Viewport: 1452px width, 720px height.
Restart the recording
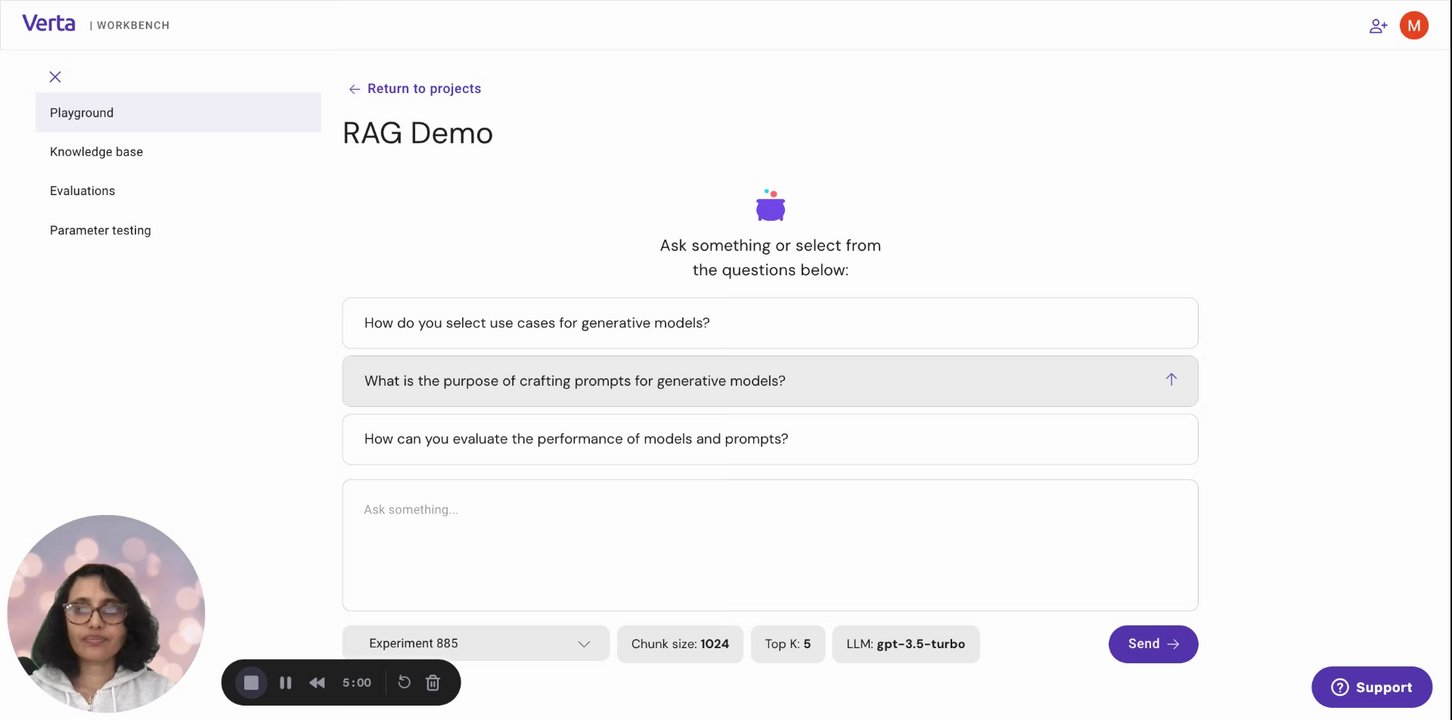tap(404, 683)
